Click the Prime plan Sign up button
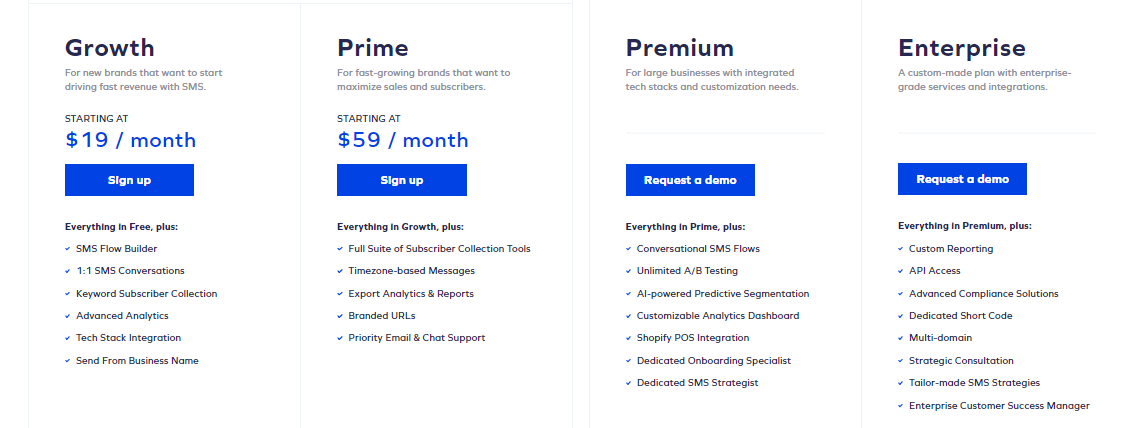 402,180
